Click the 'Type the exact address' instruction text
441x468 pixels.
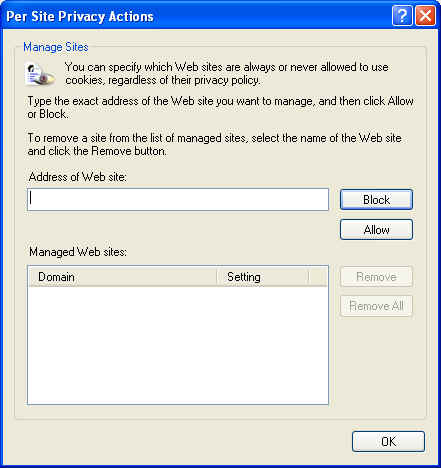tap(221, 107)
